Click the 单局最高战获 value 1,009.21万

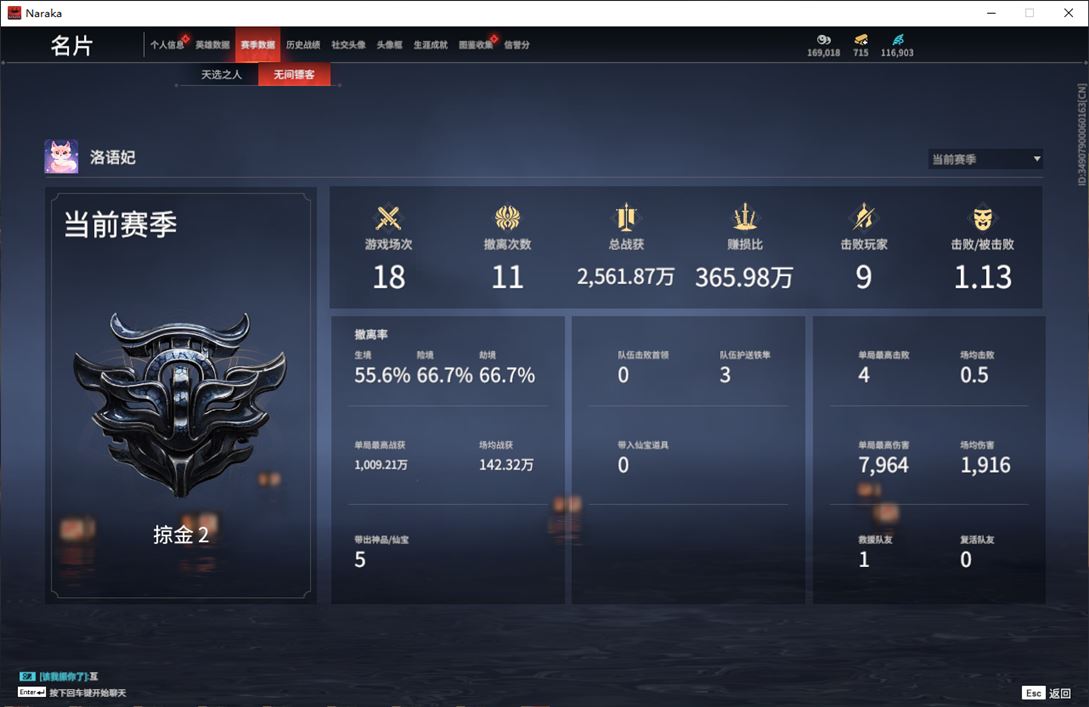[381, 465]
